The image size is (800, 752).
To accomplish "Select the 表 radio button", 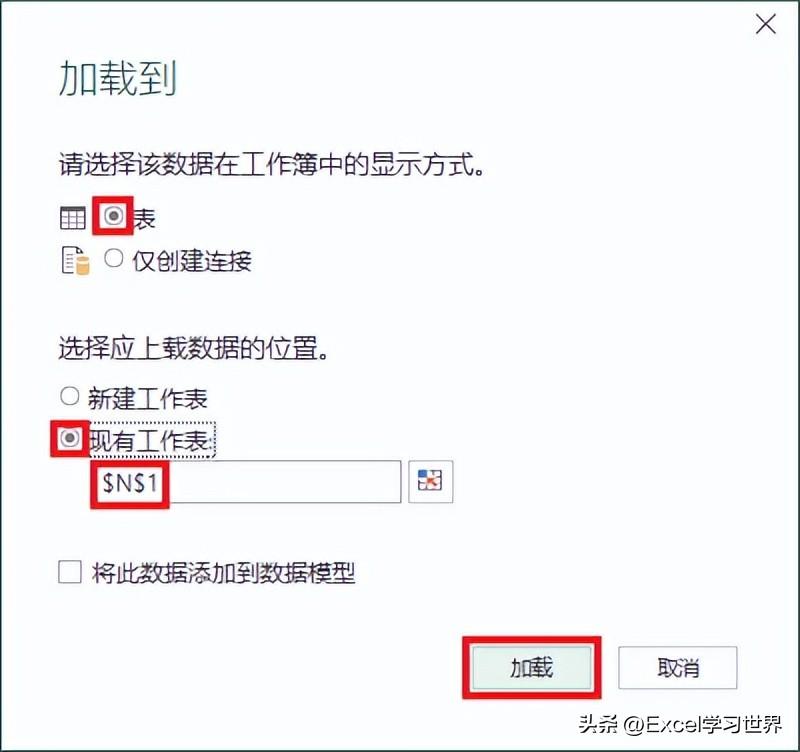I will point(113,216).
